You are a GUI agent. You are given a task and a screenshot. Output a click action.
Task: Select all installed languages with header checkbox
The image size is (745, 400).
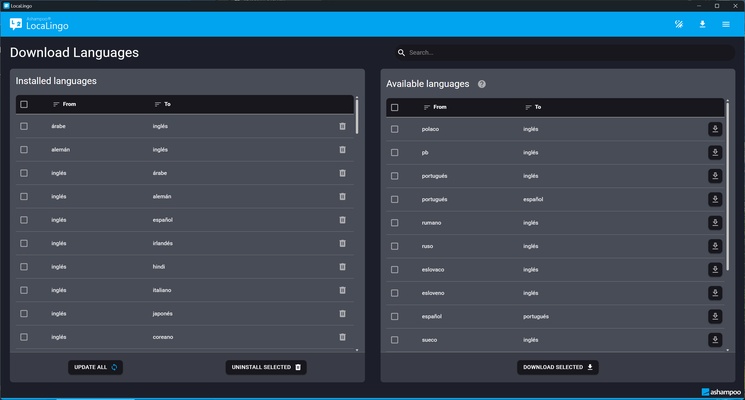pyautogui.click(x=24, y=104)
